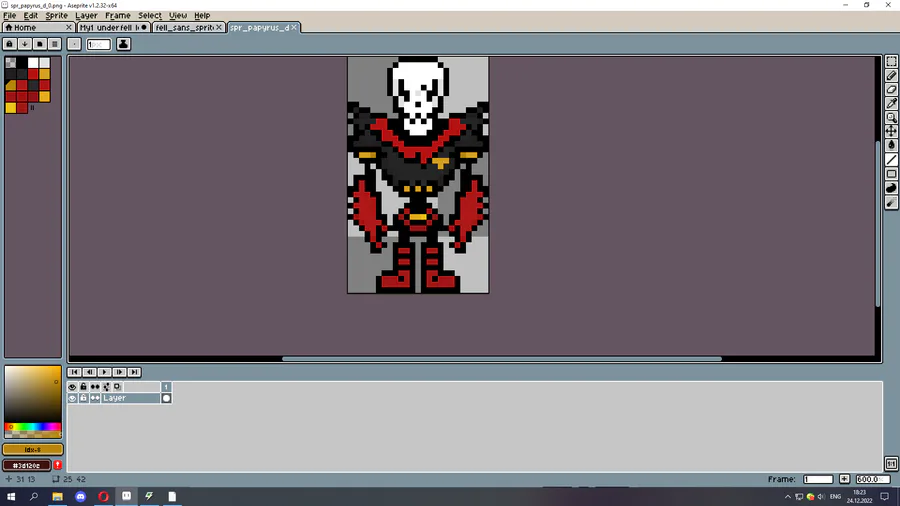This screenshot has height=506, width=900.
Task: Hide the Layer layer eye
Action: pos(72,398)
